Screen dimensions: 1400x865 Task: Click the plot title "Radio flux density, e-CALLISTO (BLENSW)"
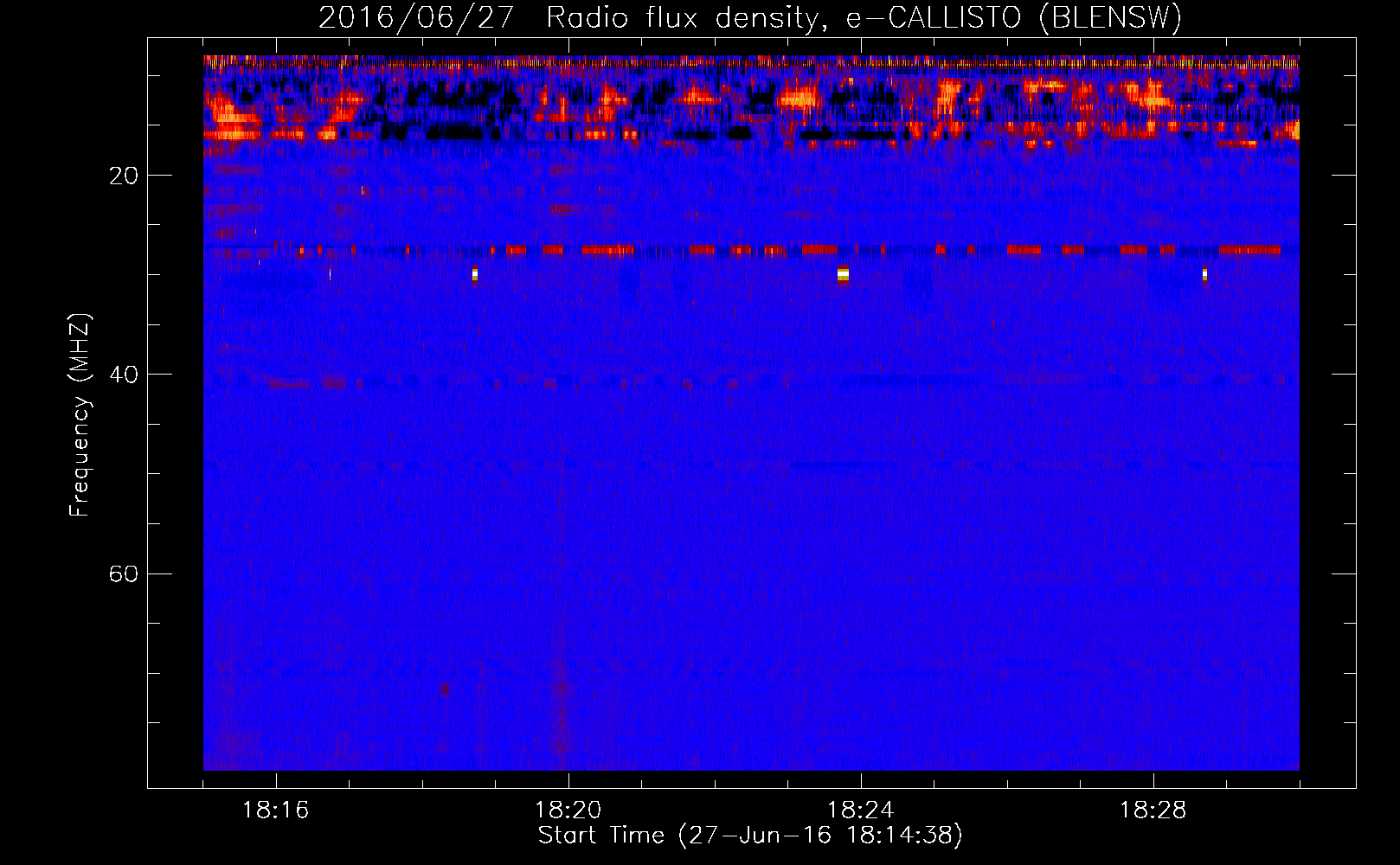[x=864, y=18]
